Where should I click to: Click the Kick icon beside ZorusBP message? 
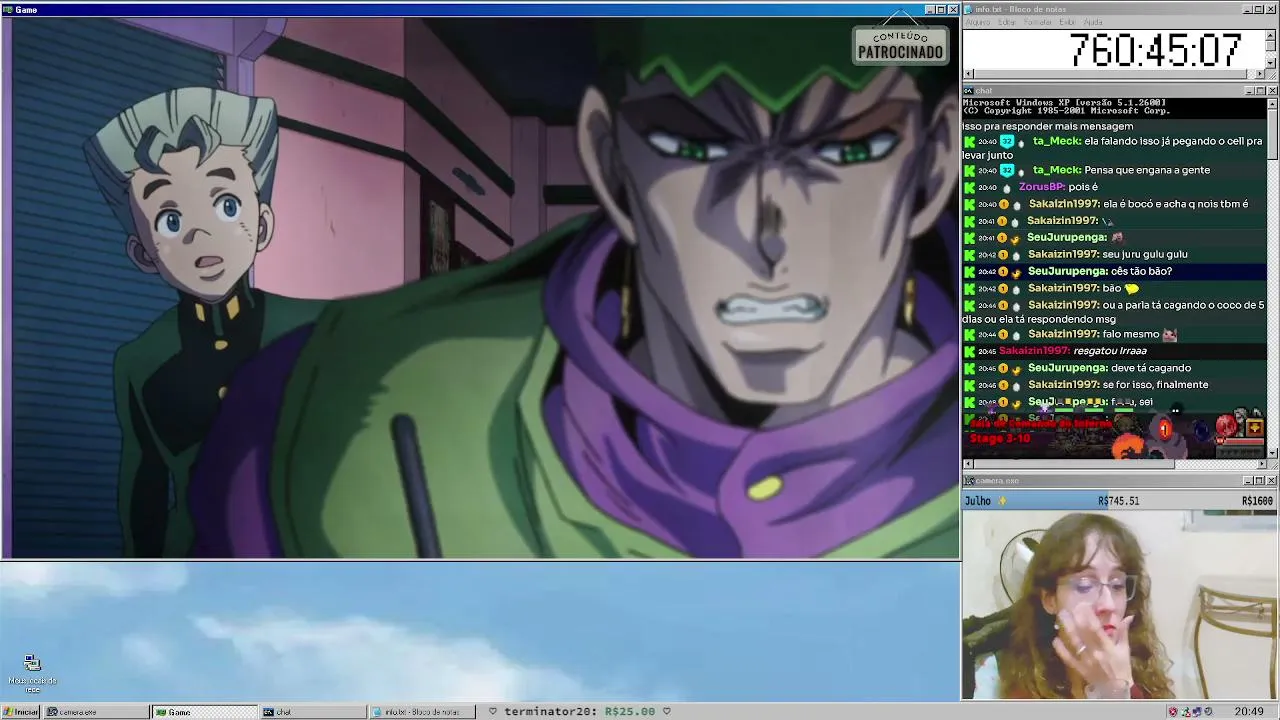click(969, 187)
